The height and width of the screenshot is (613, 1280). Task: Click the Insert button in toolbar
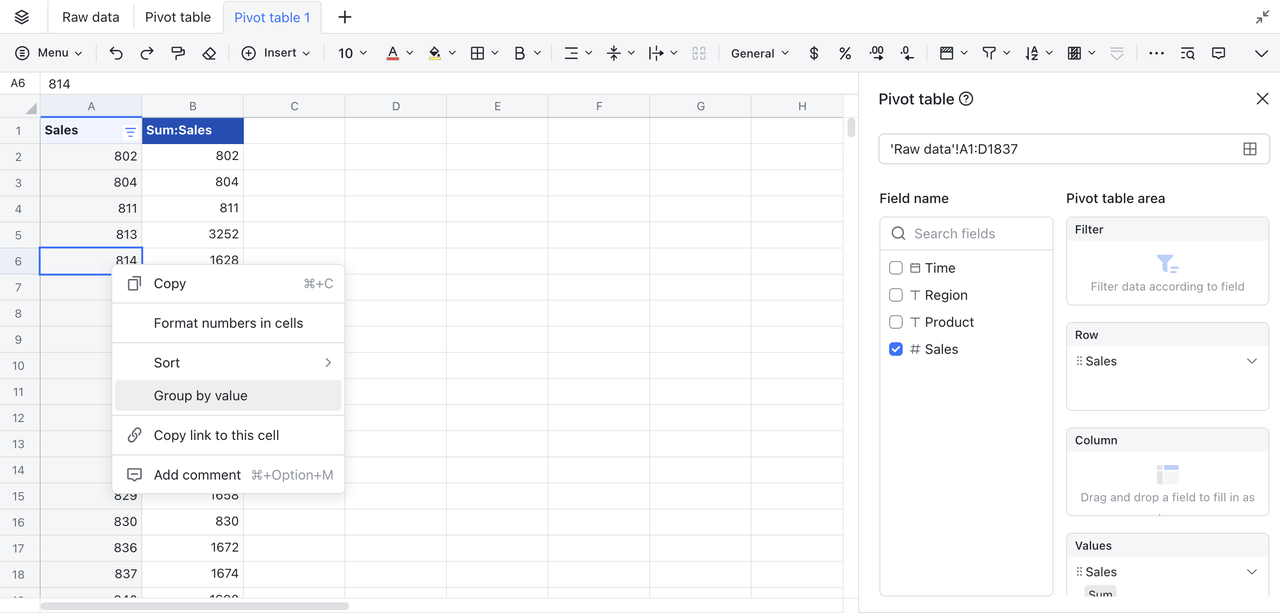pyautogui.click(x=276, y=53)
